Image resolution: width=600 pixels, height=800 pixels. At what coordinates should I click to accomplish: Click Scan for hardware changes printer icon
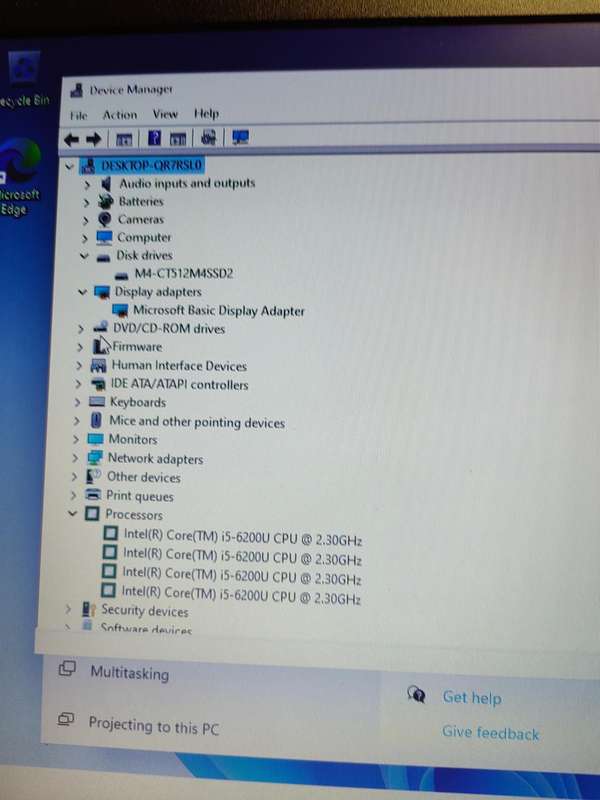(209, 137)
